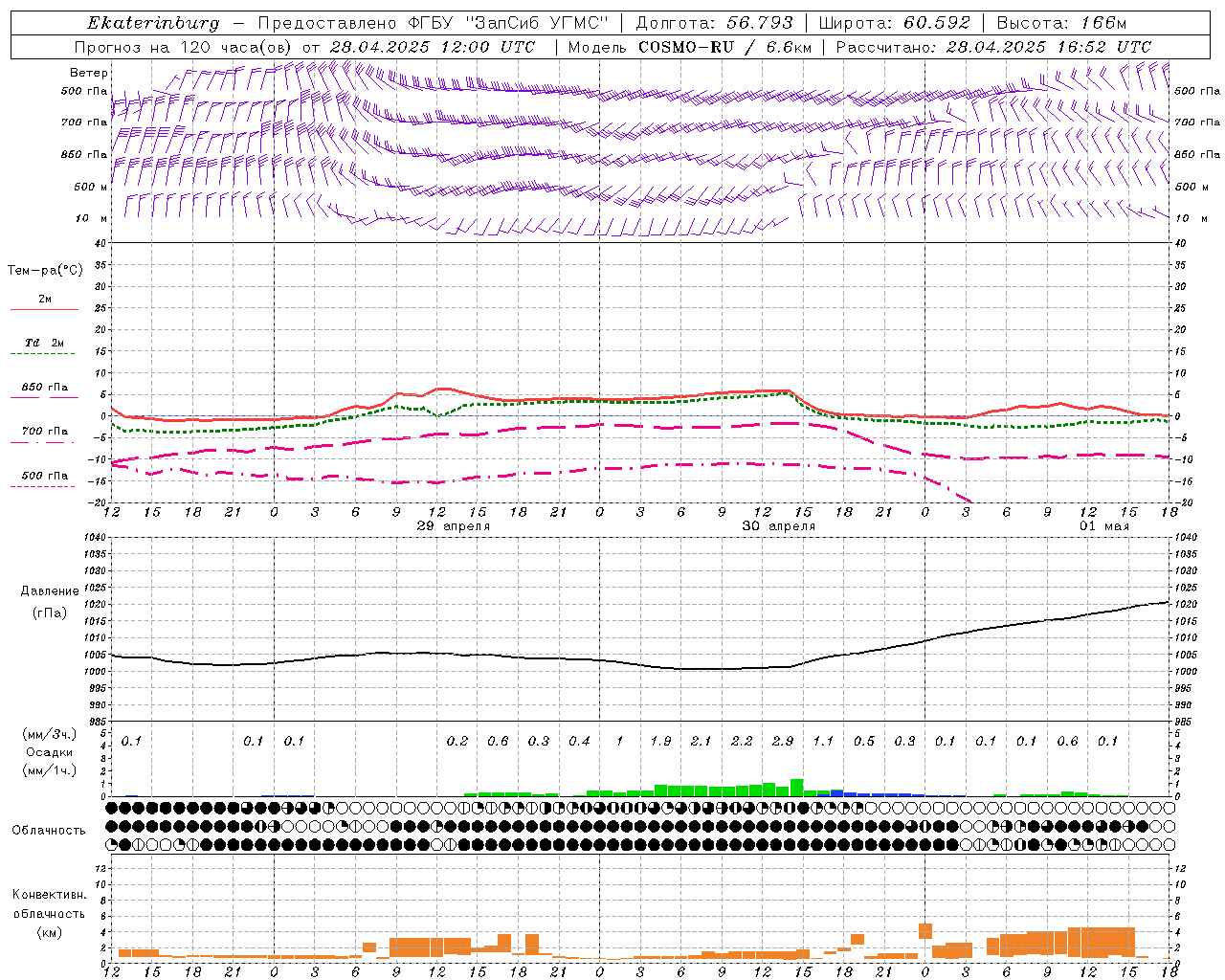Select the 'Модель COSMO-RU / 6.6км' label
The image size is (1225, 980).
(689, 47)
